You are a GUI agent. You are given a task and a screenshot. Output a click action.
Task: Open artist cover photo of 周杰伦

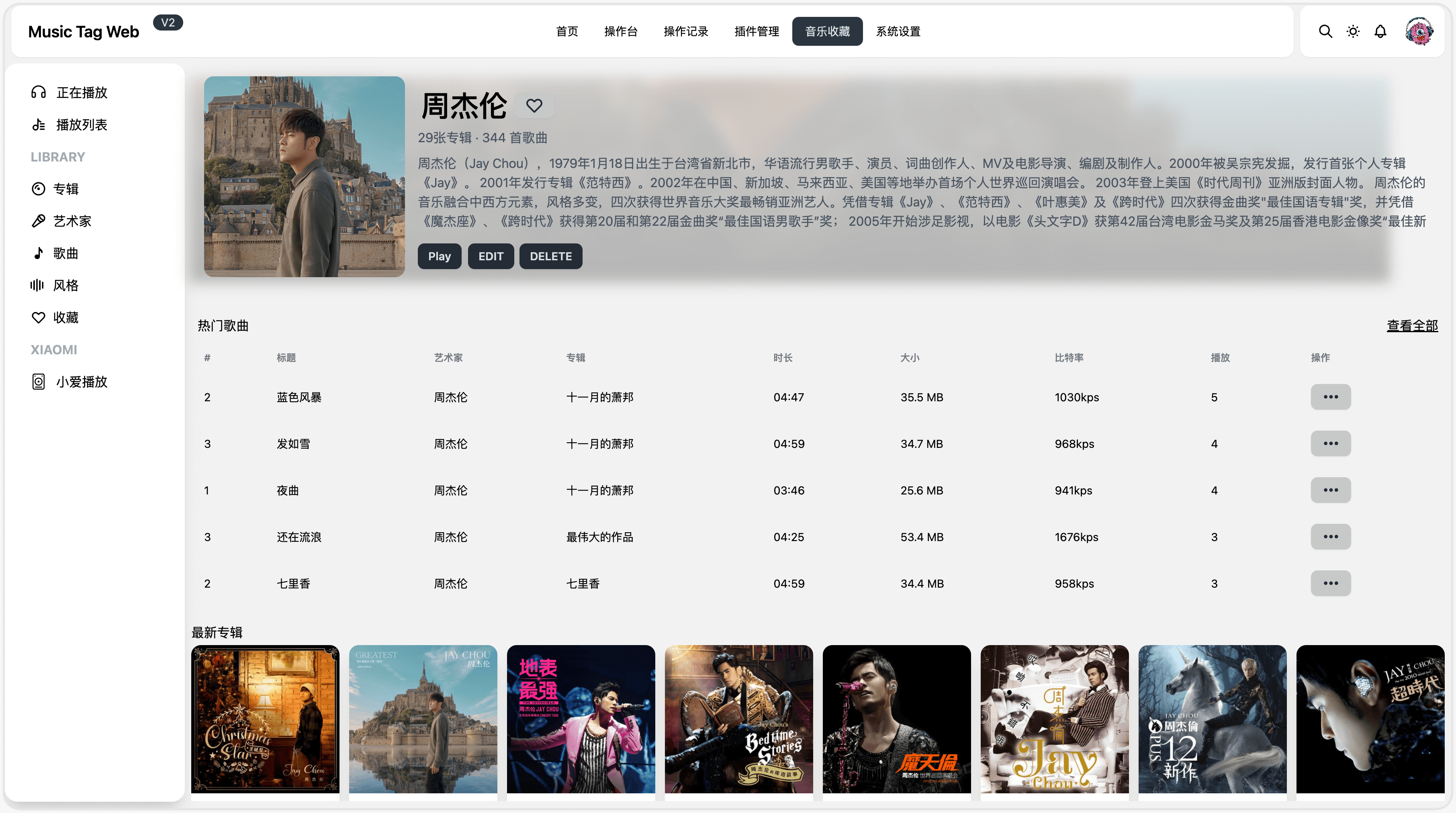point(304,176)
